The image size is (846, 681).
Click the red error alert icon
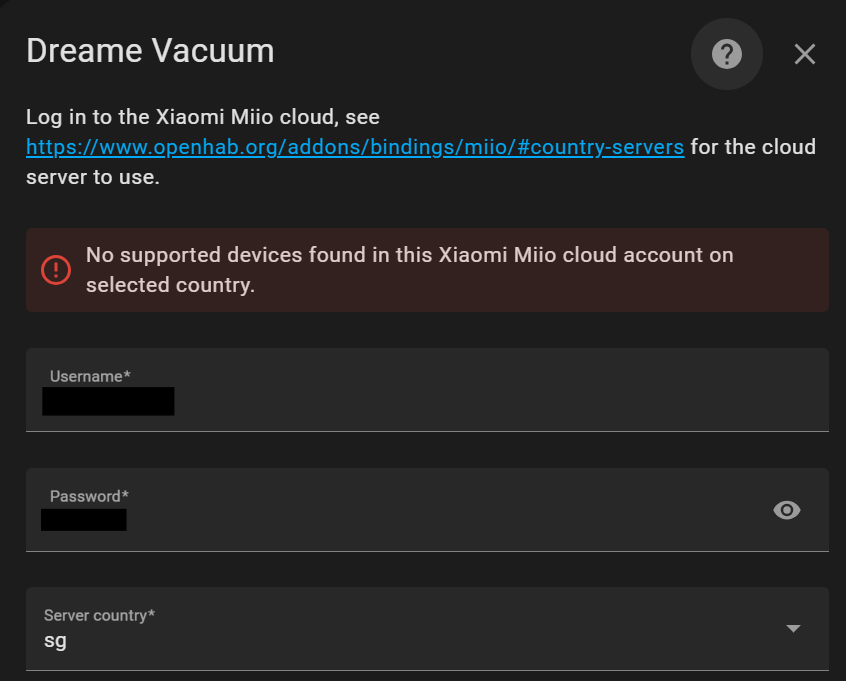pos(56,269)
